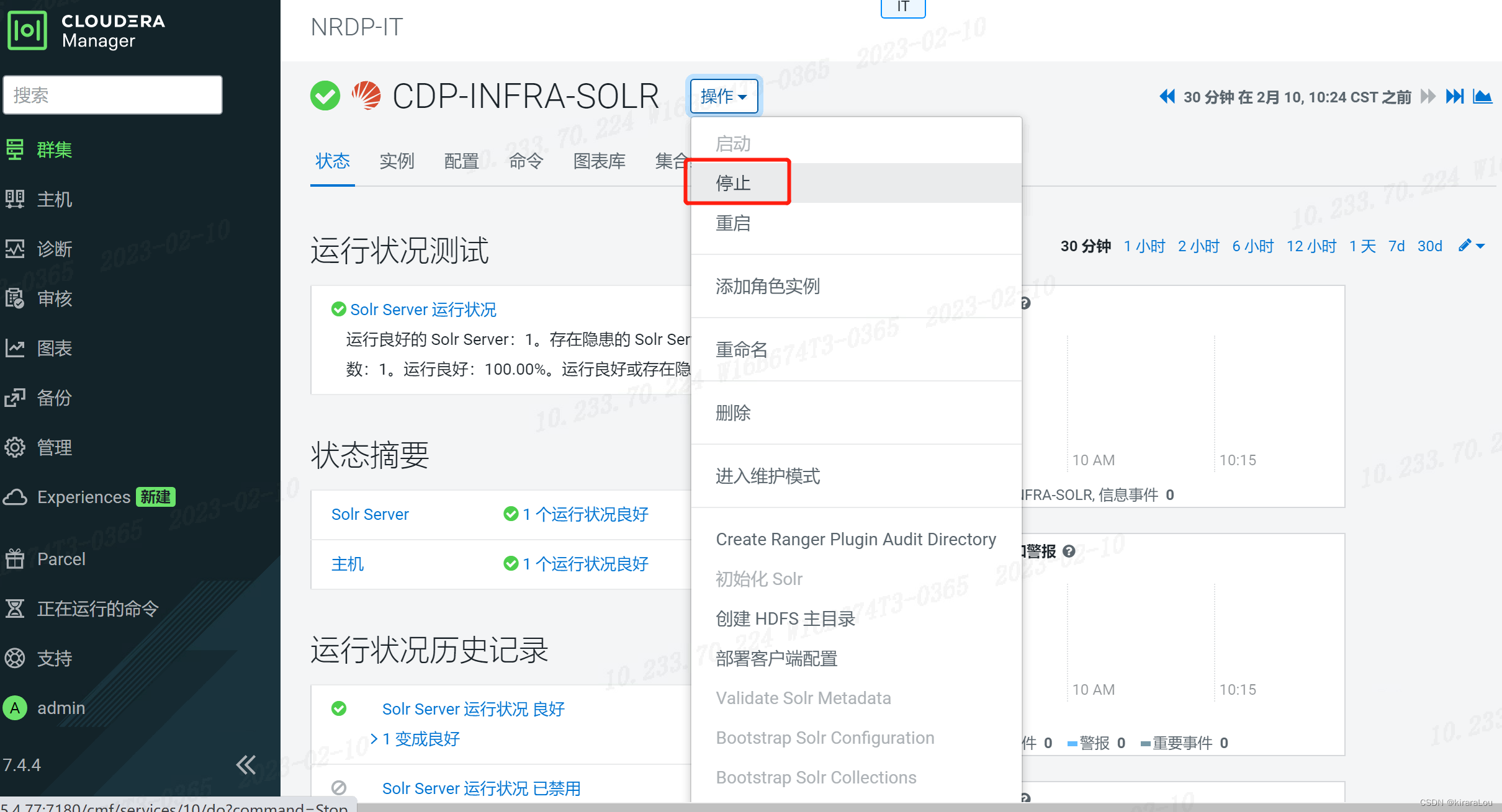The height and width of the screenshot is (812, 1502).
Task: Open the pencil edit chart options dropdown
Action: [x=1472, y=246]
